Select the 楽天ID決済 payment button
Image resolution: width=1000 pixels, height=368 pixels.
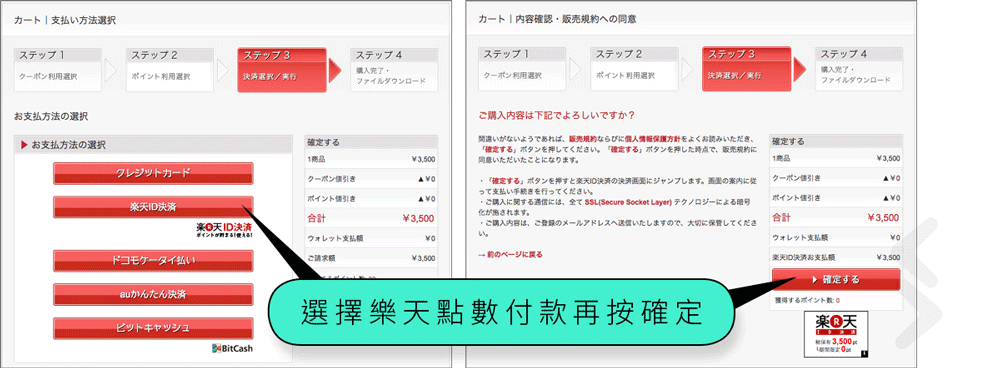click(153, 207)
